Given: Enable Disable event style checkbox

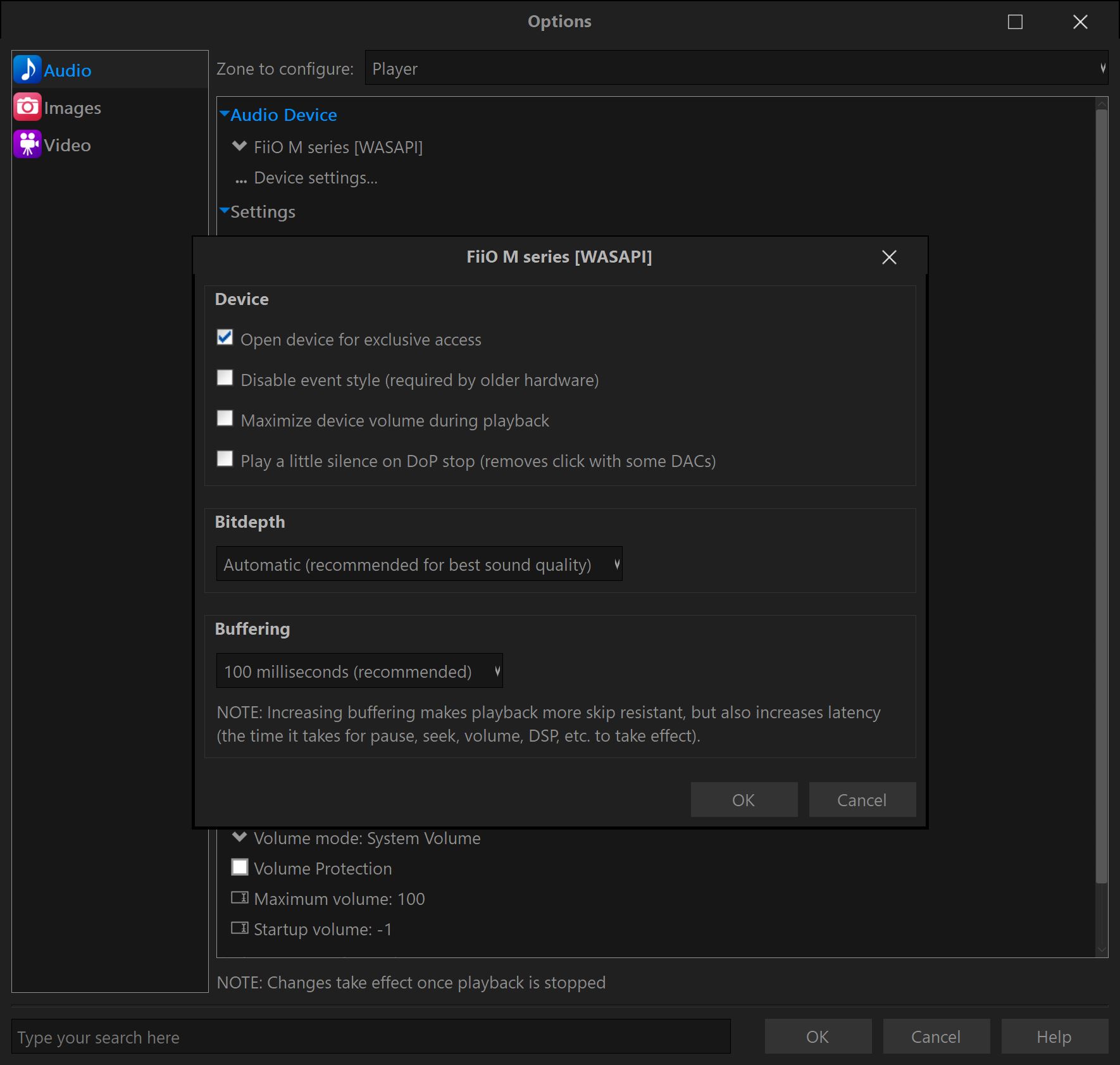Looking at the screenshot, I should pos(225,378).
